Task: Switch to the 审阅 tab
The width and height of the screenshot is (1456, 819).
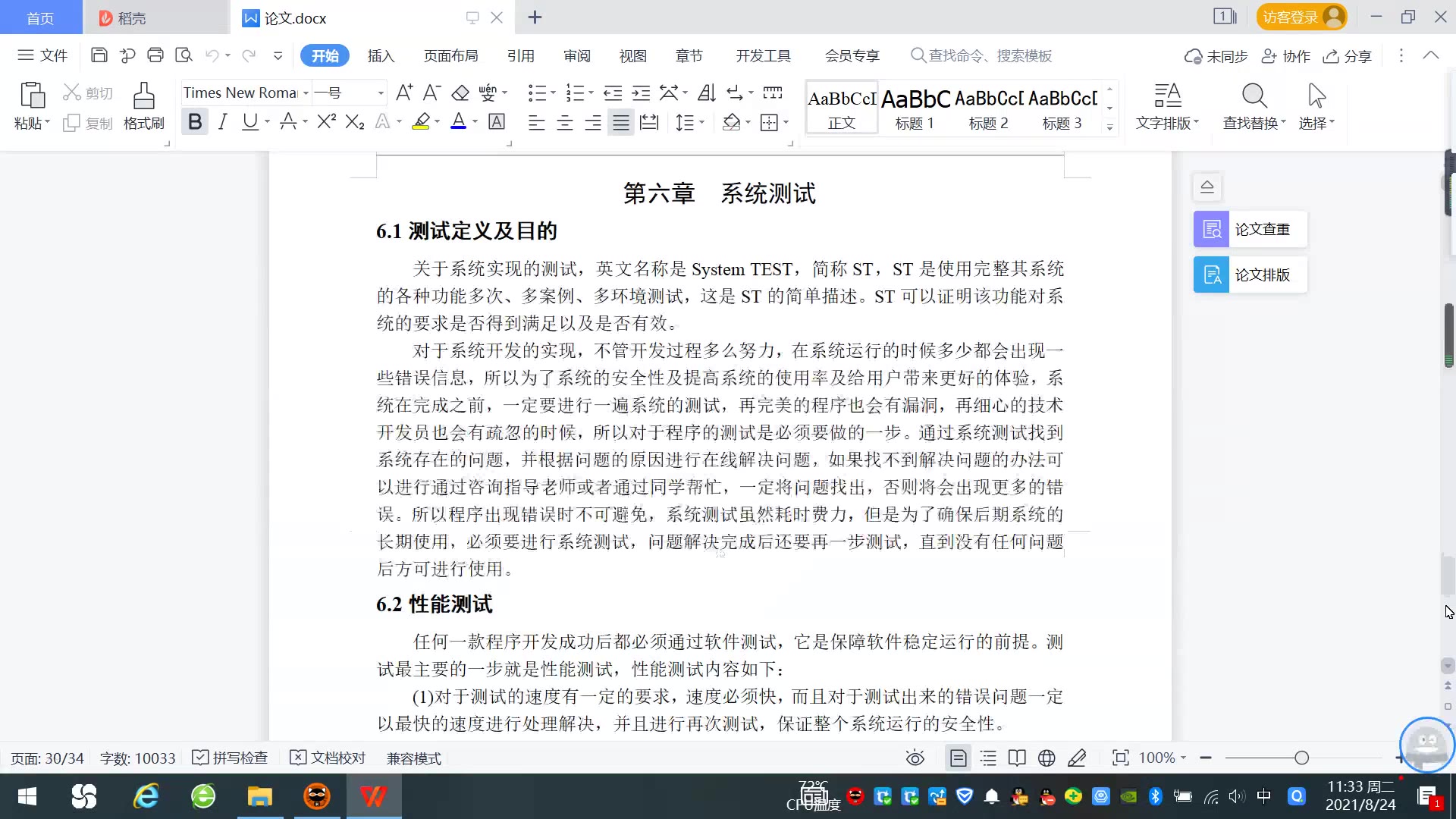Action: pos(576,56)
